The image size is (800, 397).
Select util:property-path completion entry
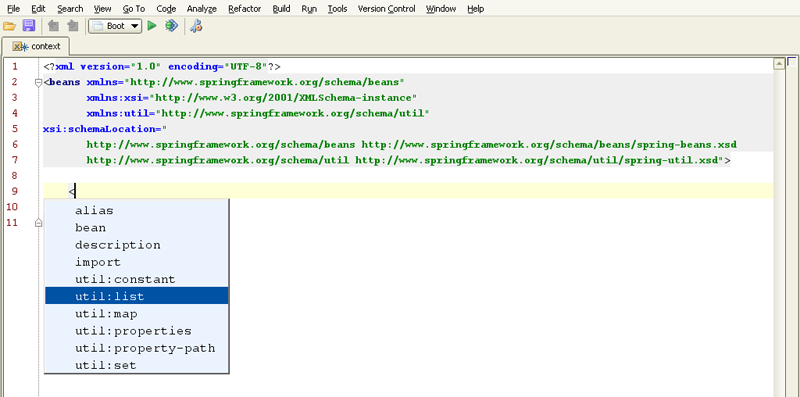point(137,348)
